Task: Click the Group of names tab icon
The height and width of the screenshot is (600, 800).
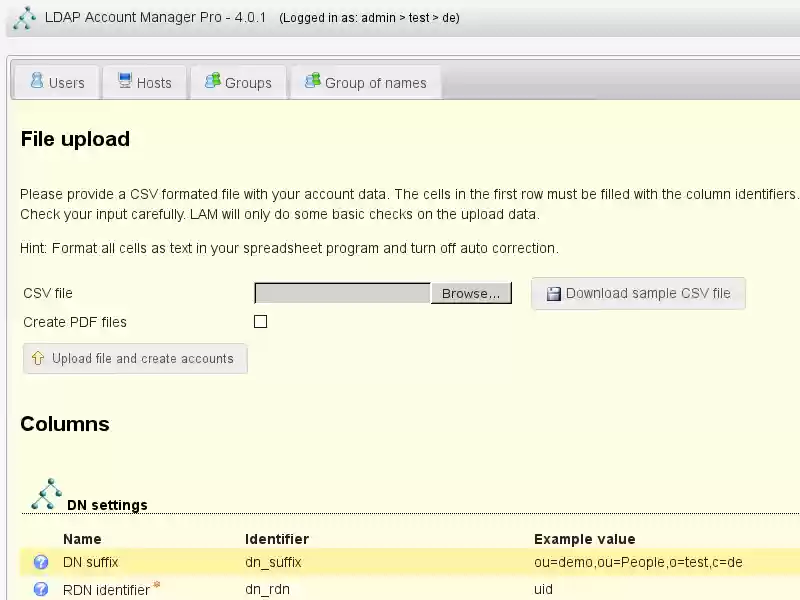Action: coord(312,81)
